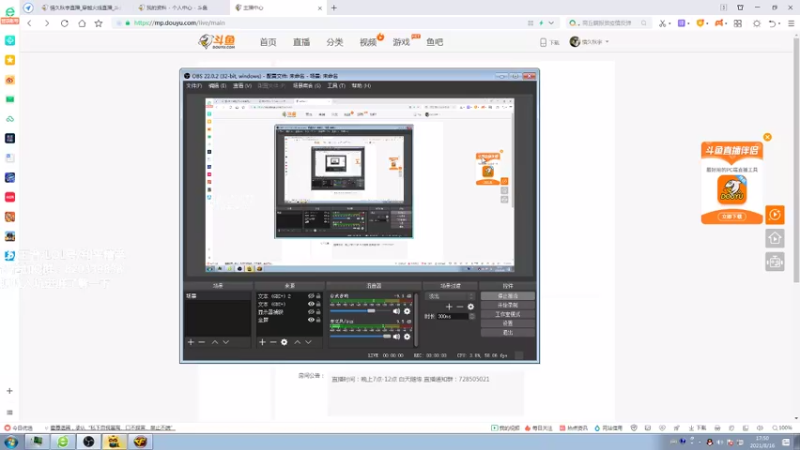800x450 pixels.
Task: Toggle visibility of display capture source
Action: click(x=311, y=312)
